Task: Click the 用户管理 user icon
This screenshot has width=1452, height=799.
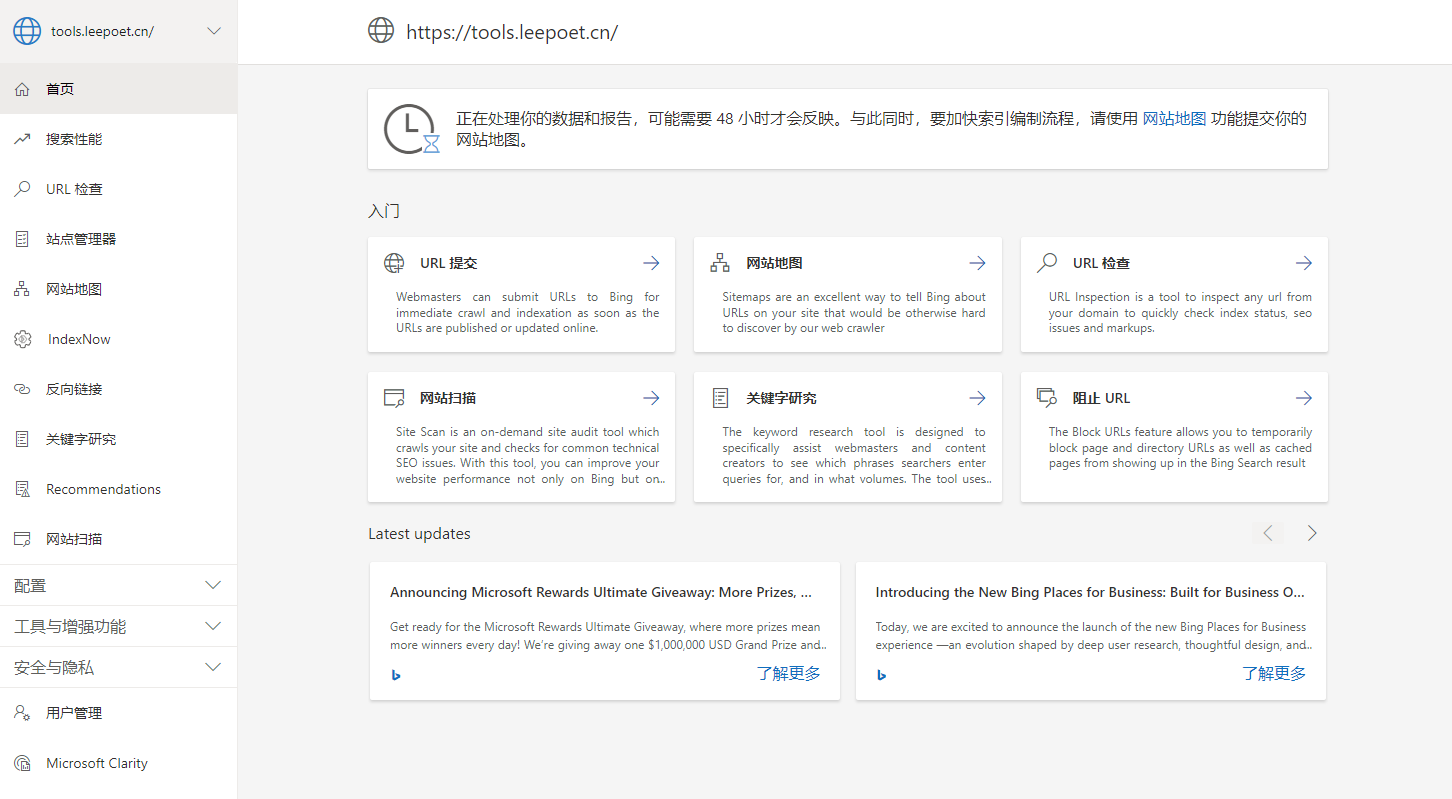Action: pyautogui.click(x=22, y=713)
